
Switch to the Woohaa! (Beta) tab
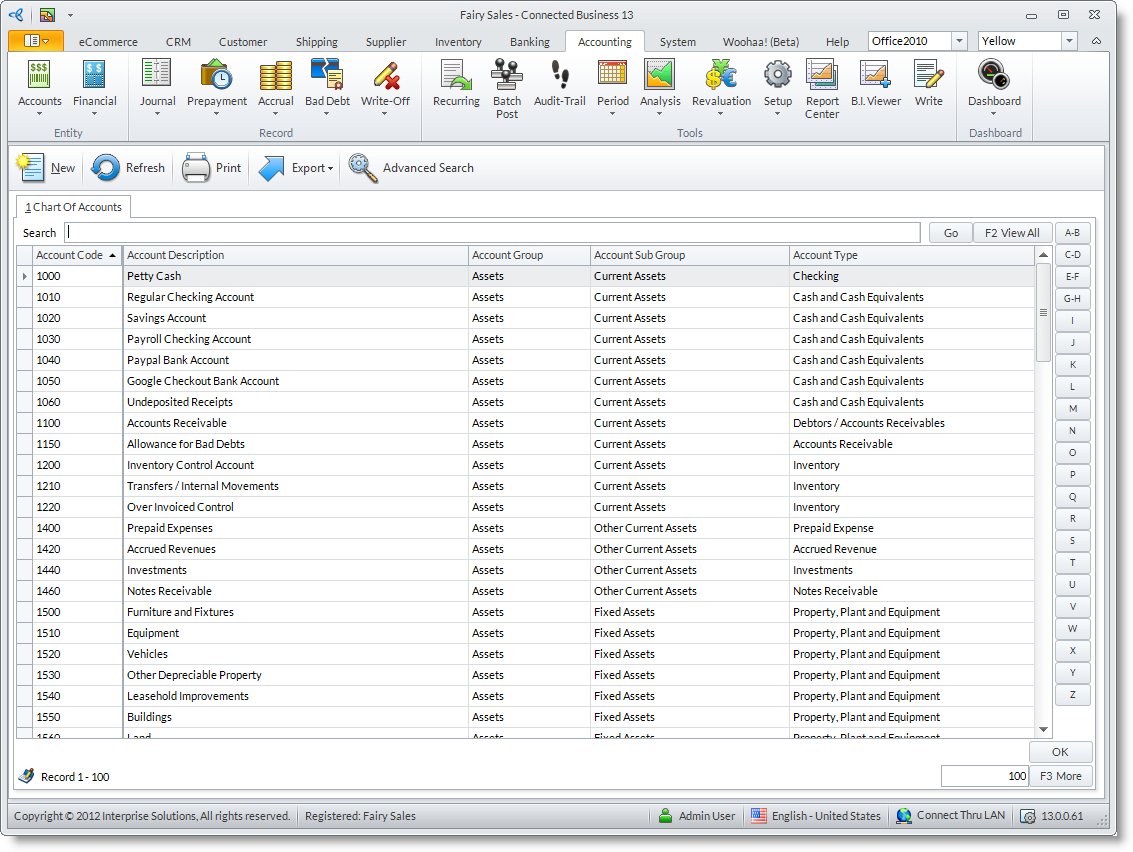click(761, 42)
